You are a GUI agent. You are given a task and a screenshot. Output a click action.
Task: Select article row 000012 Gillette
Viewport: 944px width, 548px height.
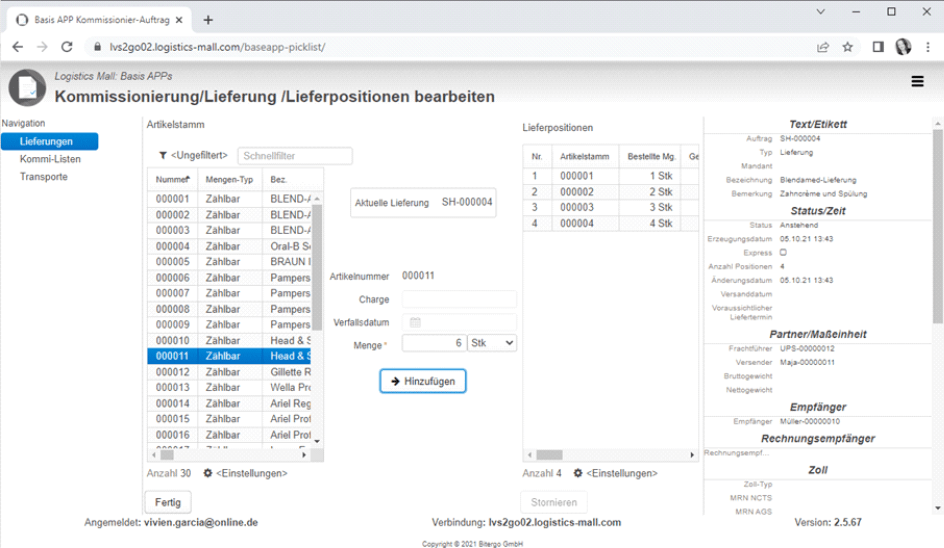pyautogui.click(x=229, y=372)
